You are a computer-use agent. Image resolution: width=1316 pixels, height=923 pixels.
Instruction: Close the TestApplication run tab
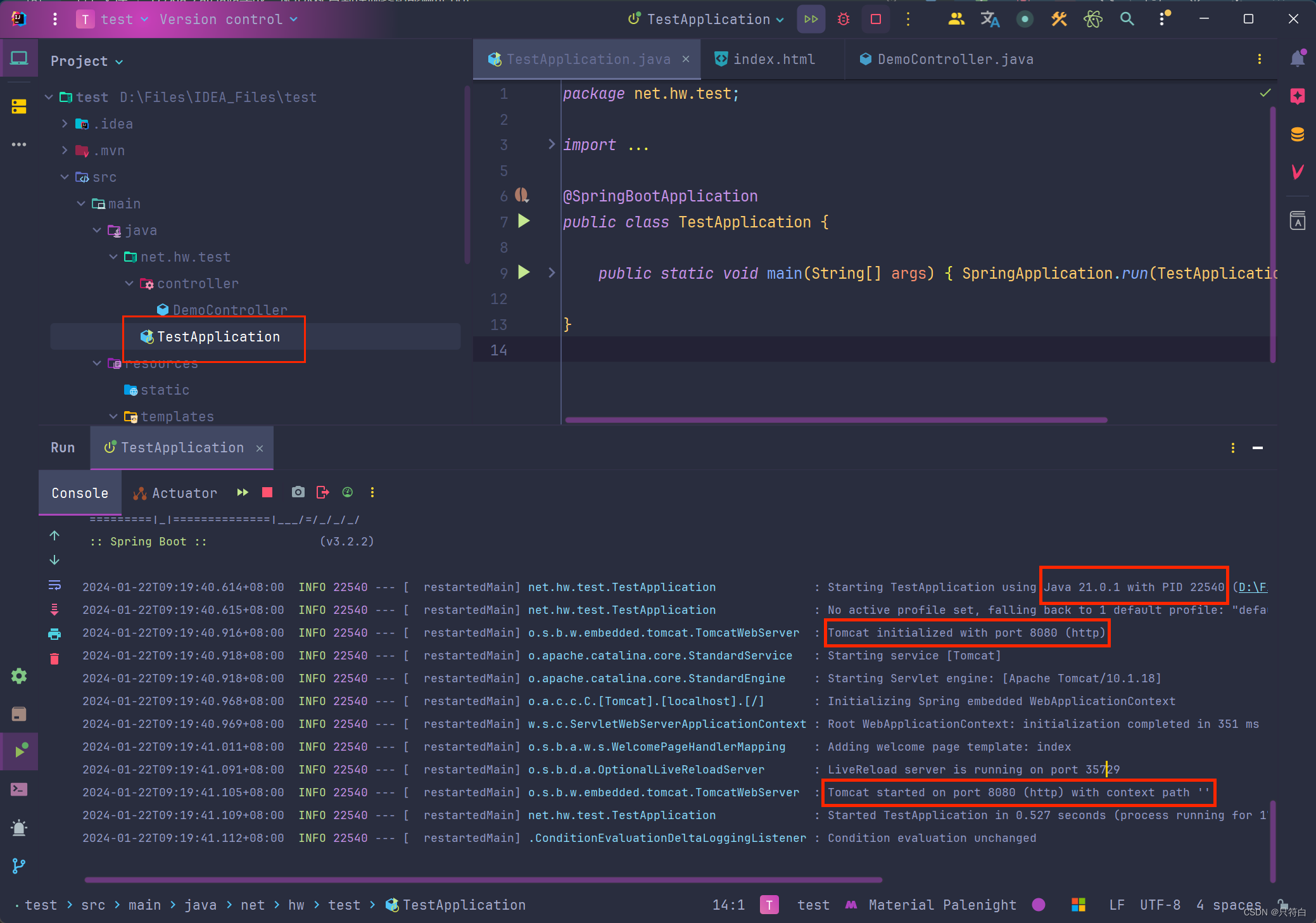point(260,448)
